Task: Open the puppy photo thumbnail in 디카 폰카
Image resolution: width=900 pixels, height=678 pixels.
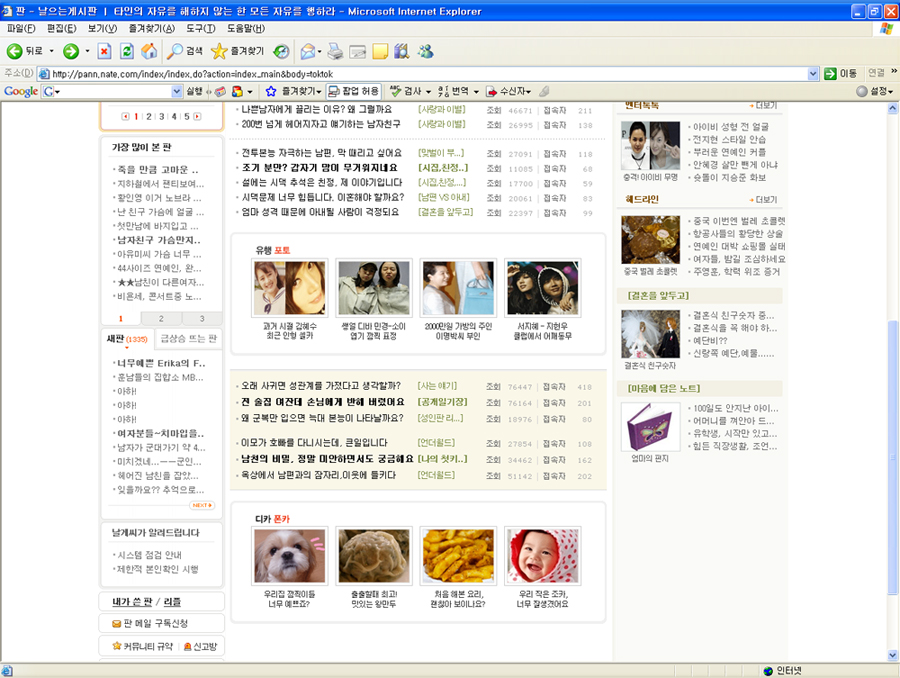Action: [289, 556]
